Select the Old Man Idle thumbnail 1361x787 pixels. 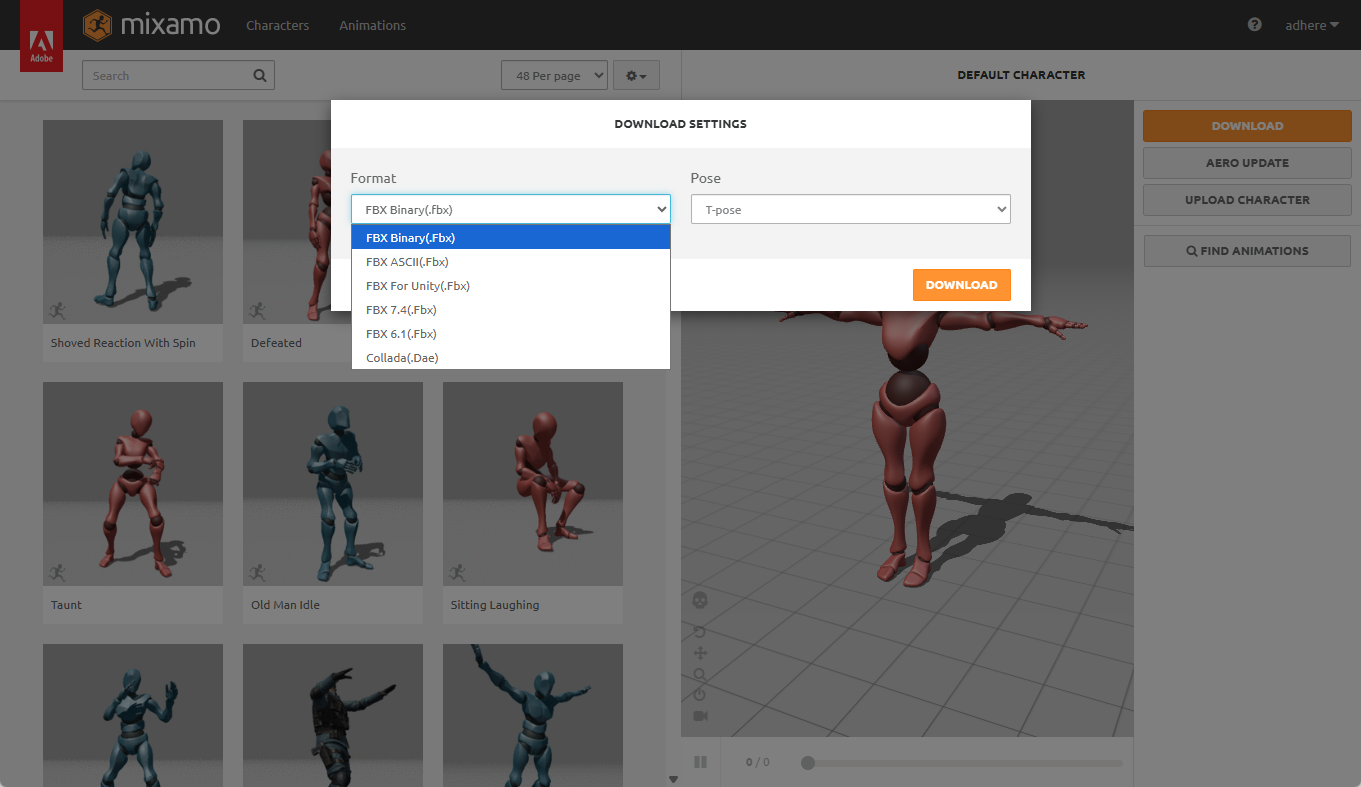coord(333,484)
